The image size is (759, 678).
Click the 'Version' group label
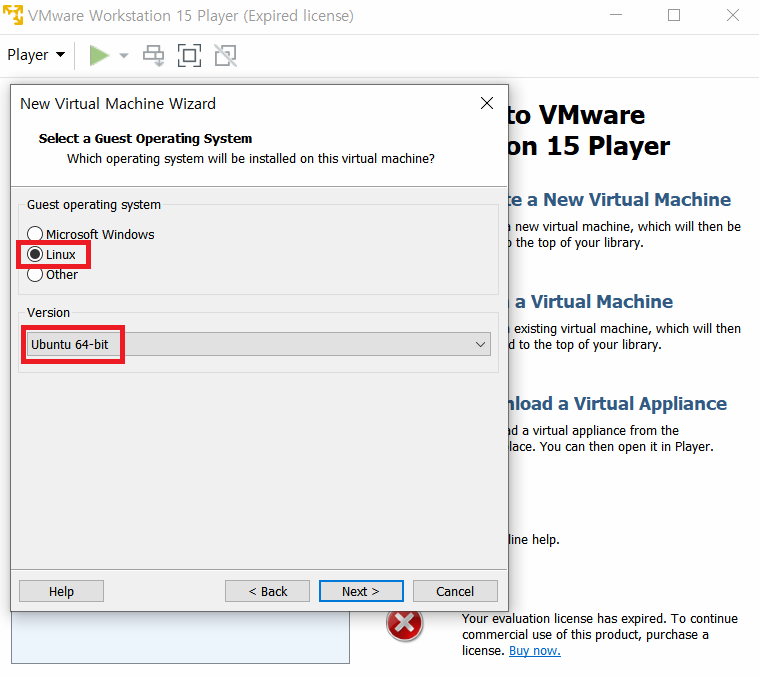click(x=48, y=313)
